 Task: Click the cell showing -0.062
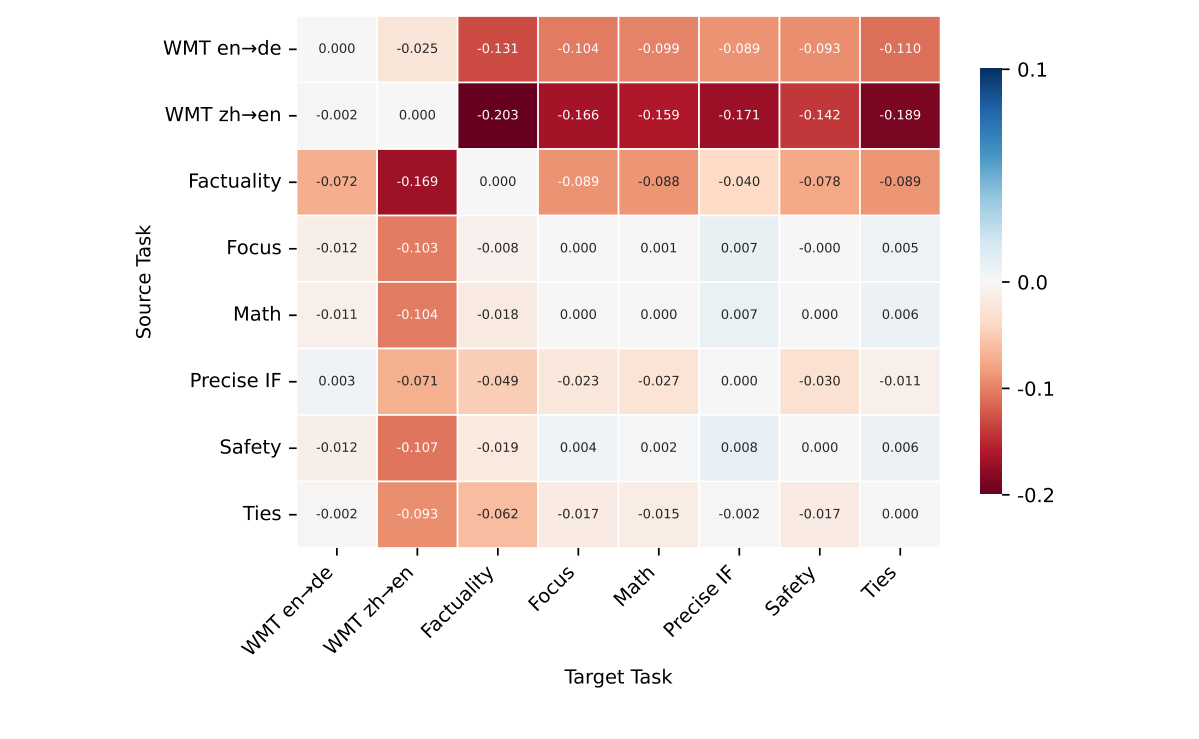pos(497,514)
